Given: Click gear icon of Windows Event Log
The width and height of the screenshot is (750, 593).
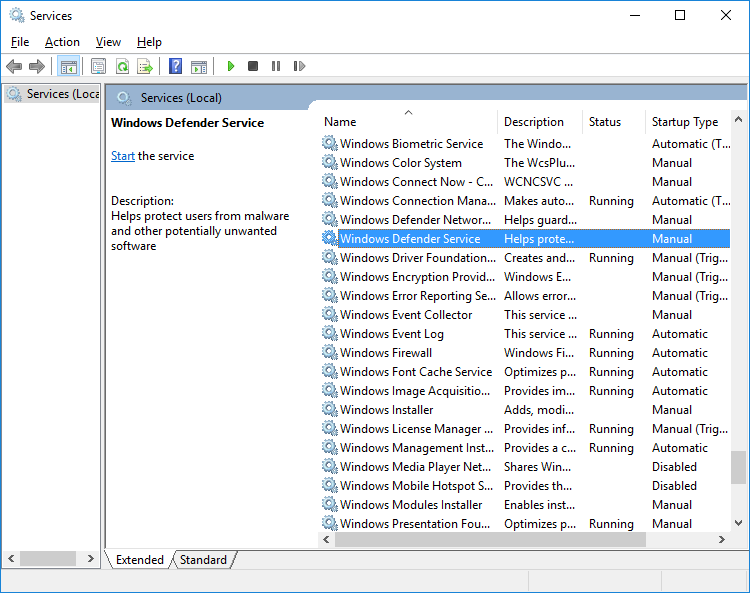Looking at the screenshot, I should pyautogui.click(x=330, y=333).
